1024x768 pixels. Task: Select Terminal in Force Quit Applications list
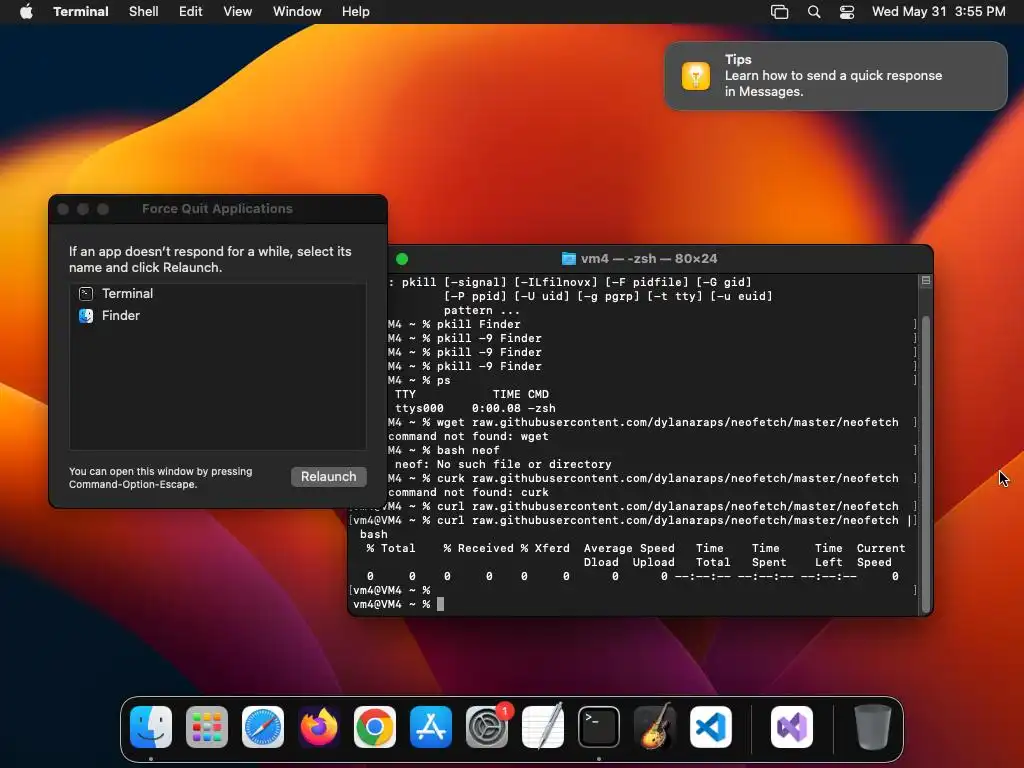pos(217,294)
